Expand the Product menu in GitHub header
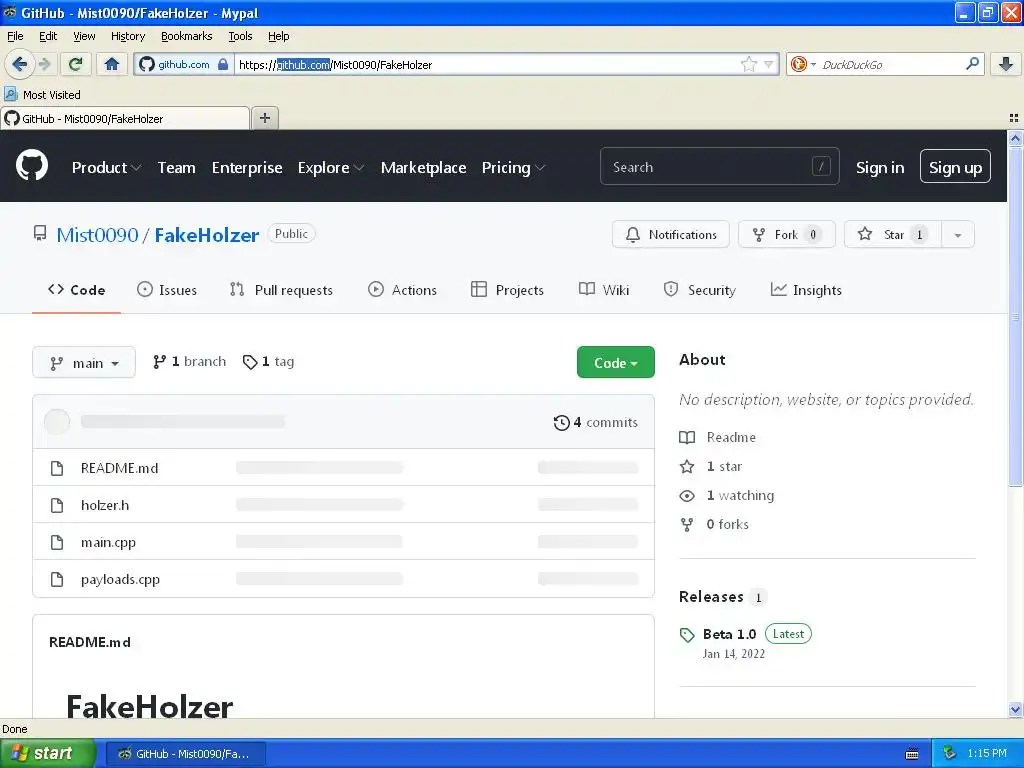Image resolution: width=1024 pixels, height=768 pixels. pyautogui.click(x=106, y=168)
